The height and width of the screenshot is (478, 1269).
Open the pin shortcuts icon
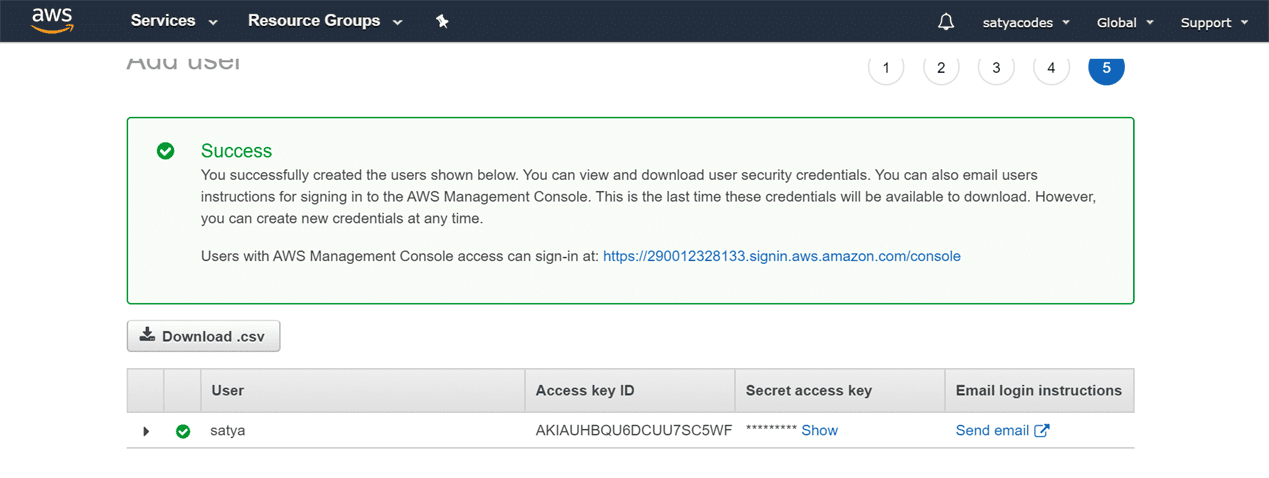(442, 21)
